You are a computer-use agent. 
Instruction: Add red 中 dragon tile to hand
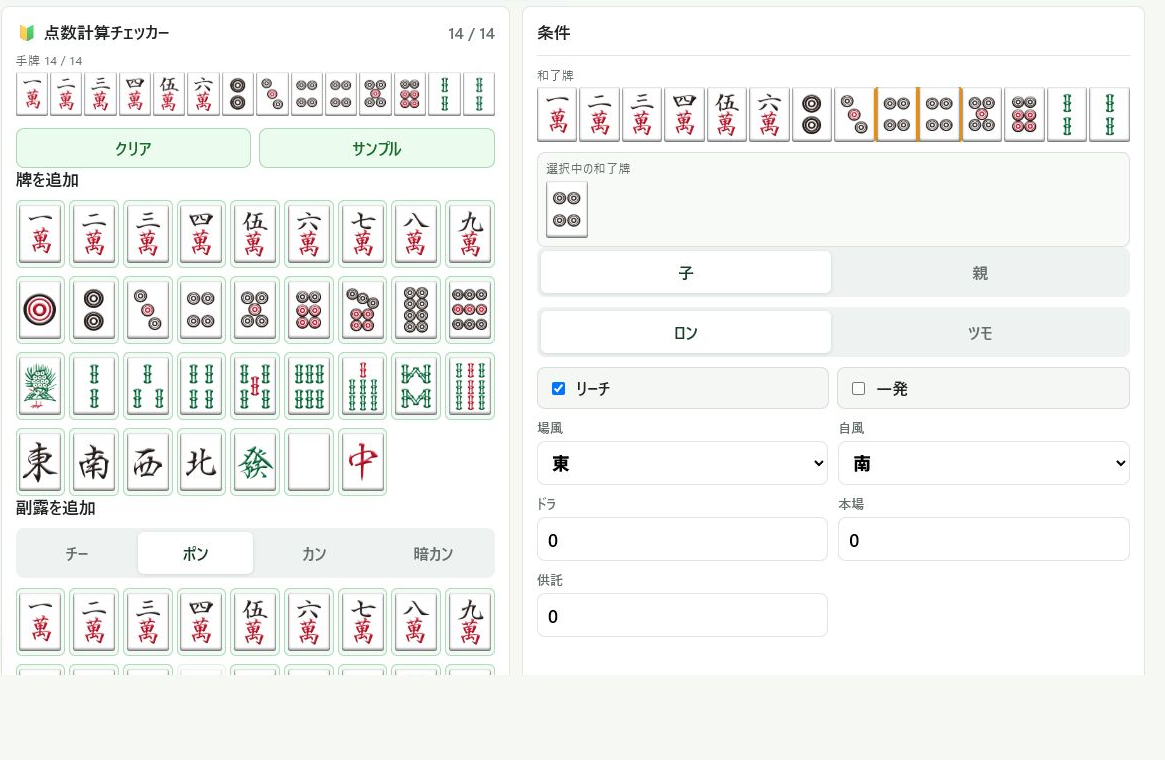(x=363, y=461)
